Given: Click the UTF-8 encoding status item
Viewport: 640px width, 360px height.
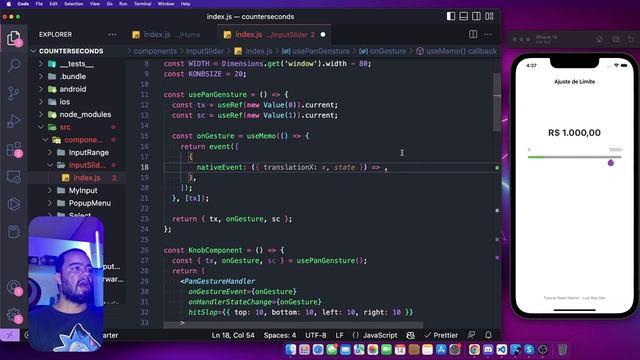Looking at the screenshot, I should pos(316,335).
